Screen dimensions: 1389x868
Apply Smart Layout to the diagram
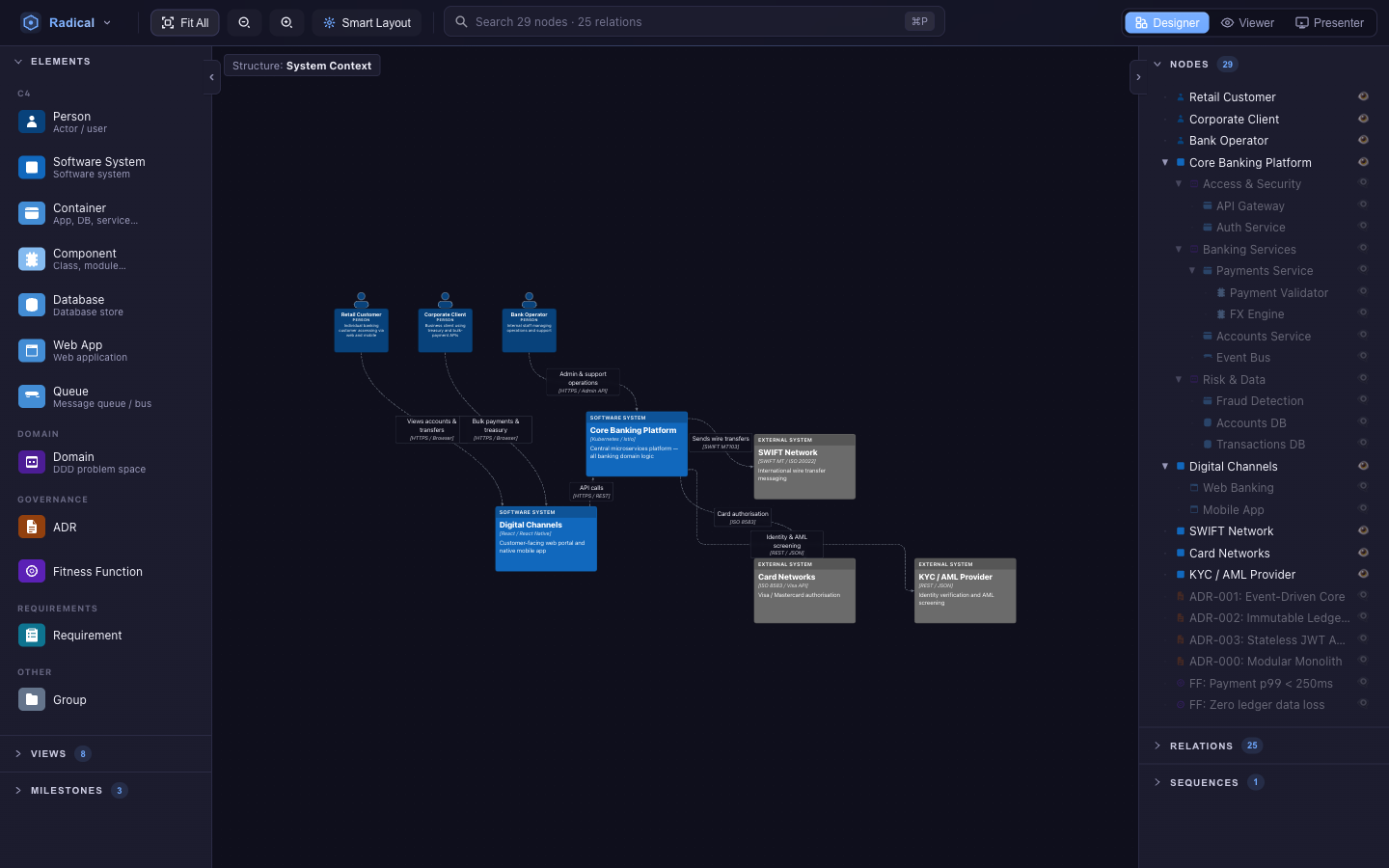click(367, 22)
